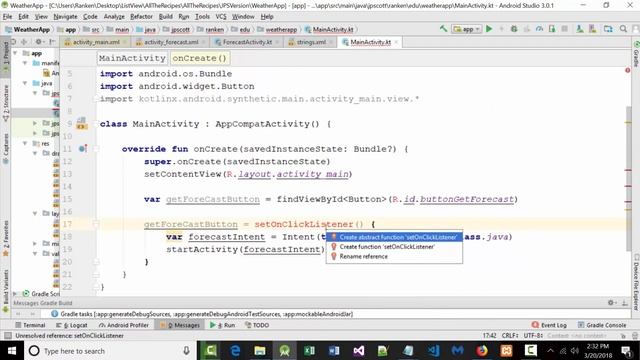The image size is (640, 360).
Task: Click the onCreate() breadcrumb in editor header
Action: [x=199, y=58]
